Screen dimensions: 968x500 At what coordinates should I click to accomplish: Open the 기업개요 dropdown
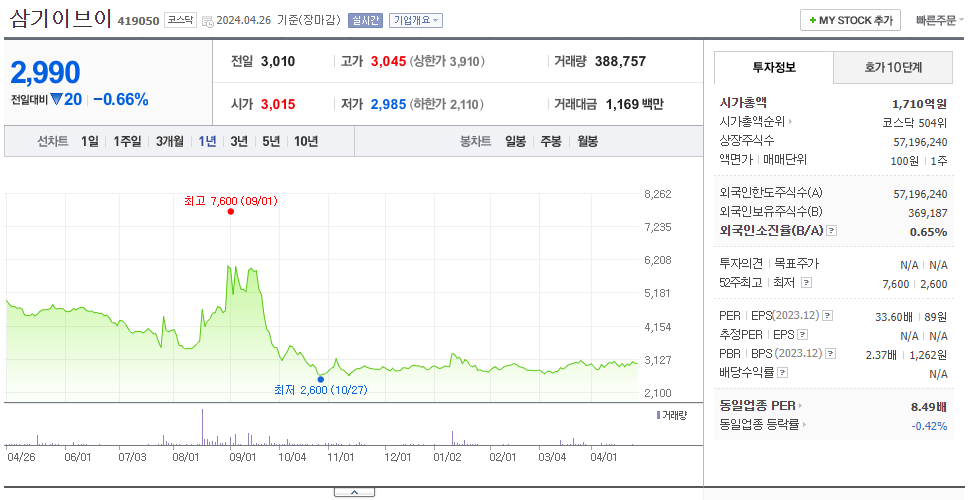click(415, 20)
